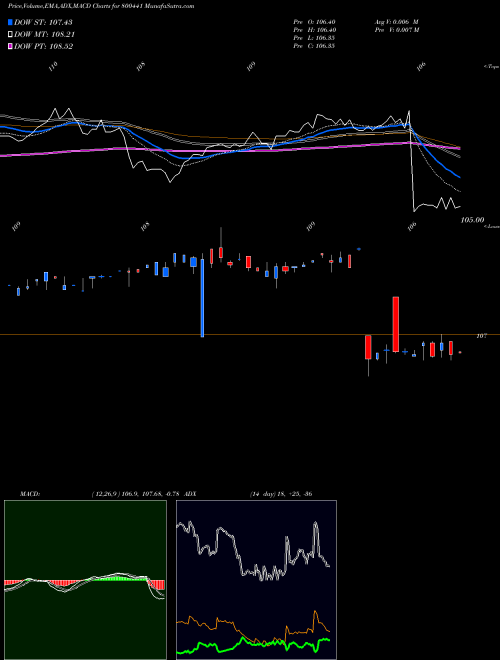Viewport: 500px width, 660px height.
Task: Select the DOW MT: 108.21 legend text
Action: tap(44, 35)
